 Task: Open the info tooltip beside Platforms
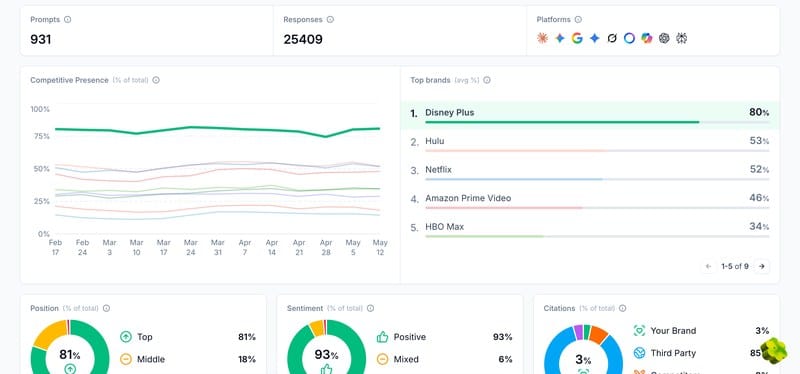578,19
